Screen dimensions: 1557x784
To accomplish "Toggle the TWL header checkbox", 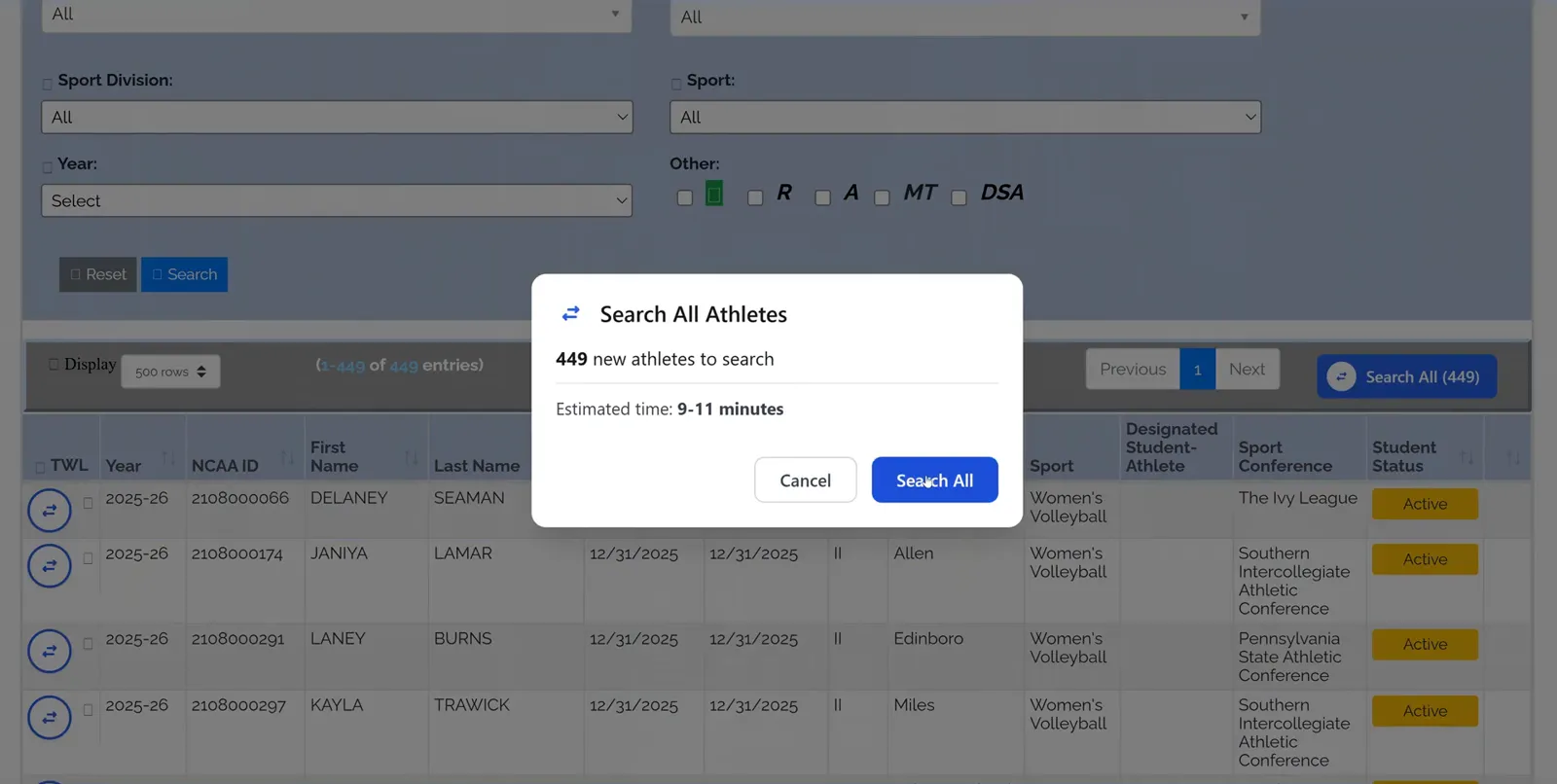I will (x=40, y=467).
